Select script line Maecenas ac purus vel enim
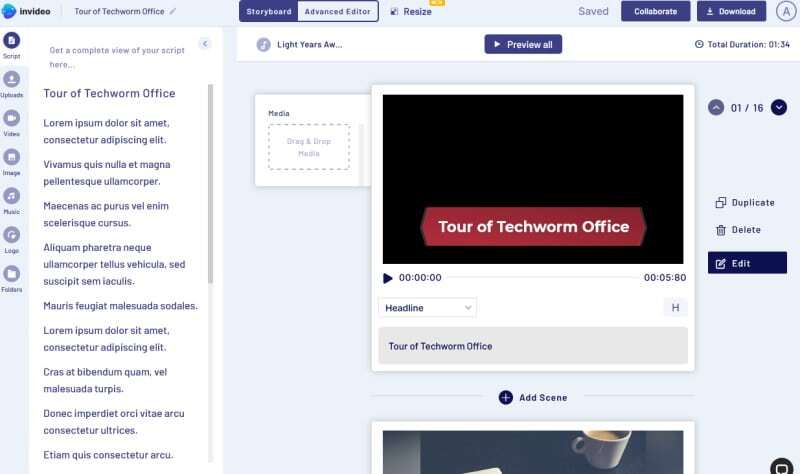This screenshot has width=800, height=474. tap(106, 214)
